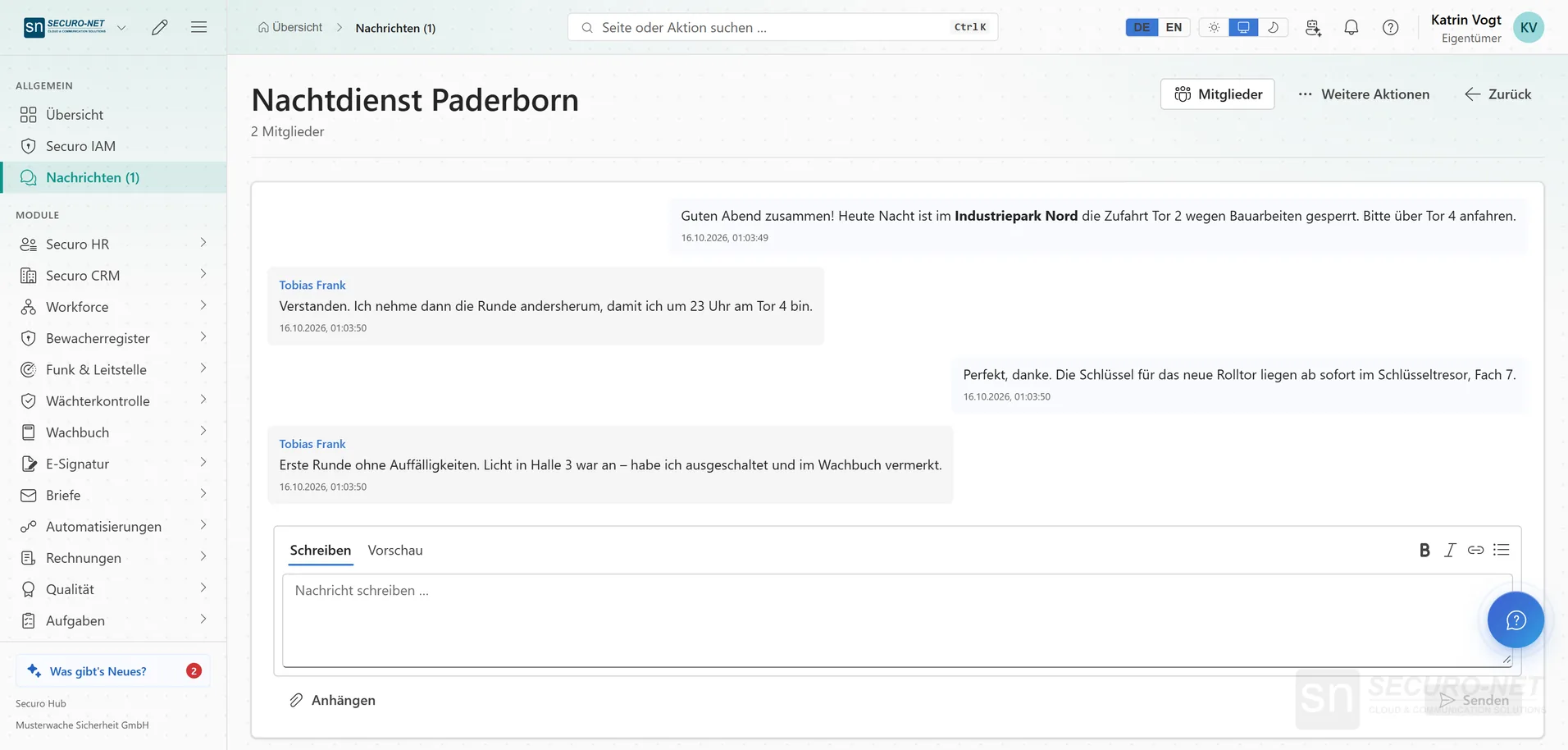The height and width of the screenshot is (750, 1568).
Task: Open Übersicht in the sidebar
Action: click(113, 115)
